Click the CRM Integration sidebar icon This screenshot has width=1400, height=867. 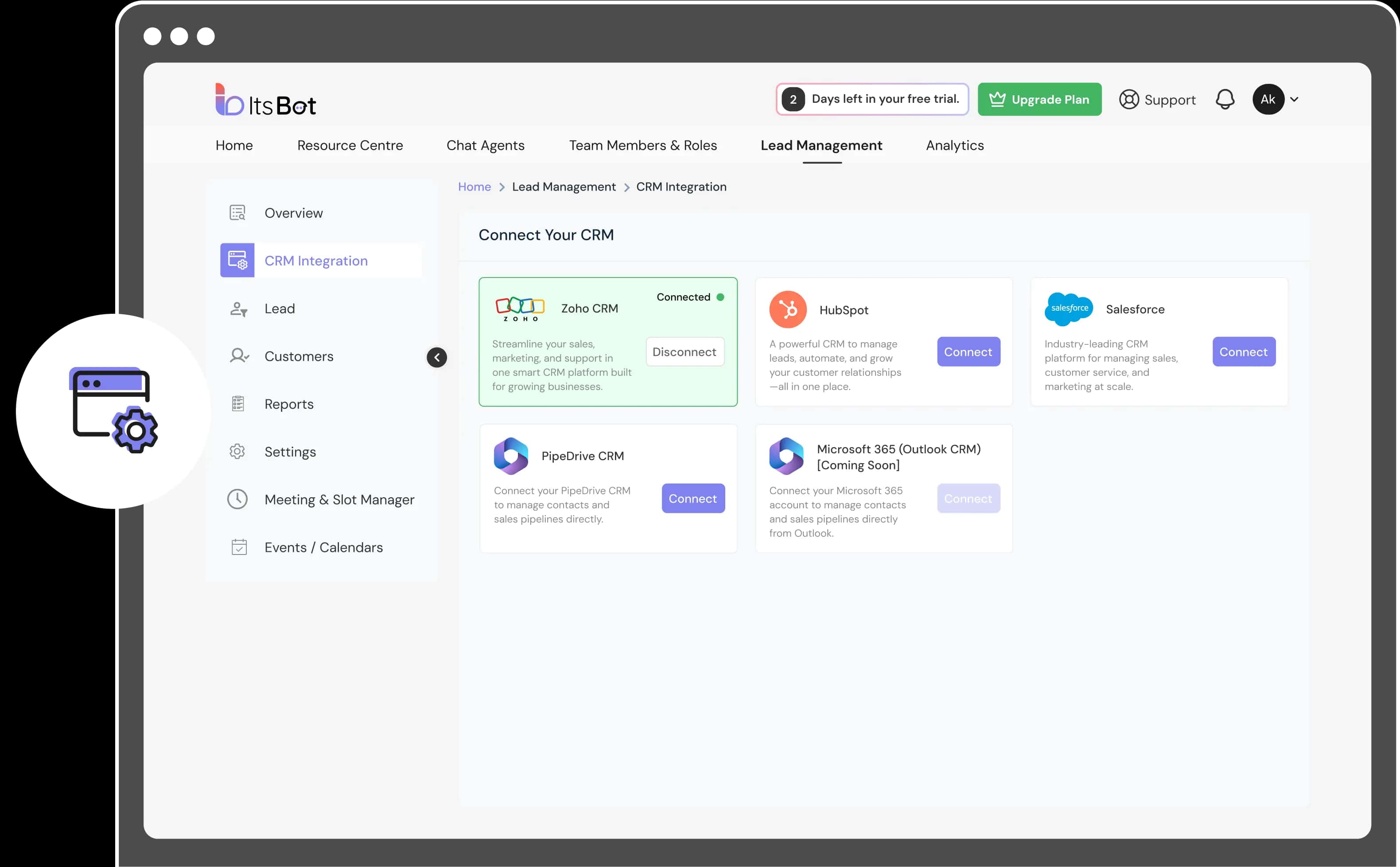tap(237, 260)
